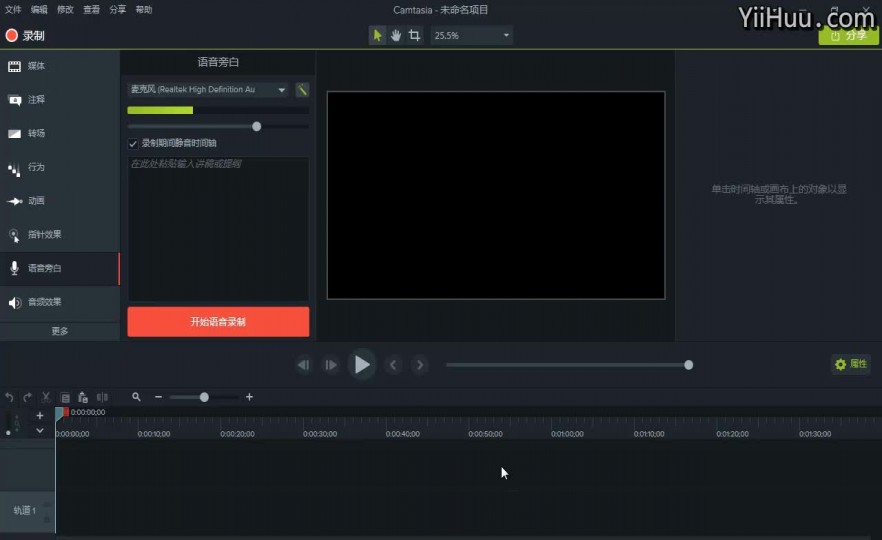Adjust the microphone input volume slider
Screen dimensions: 882x540
coord(256,127)
